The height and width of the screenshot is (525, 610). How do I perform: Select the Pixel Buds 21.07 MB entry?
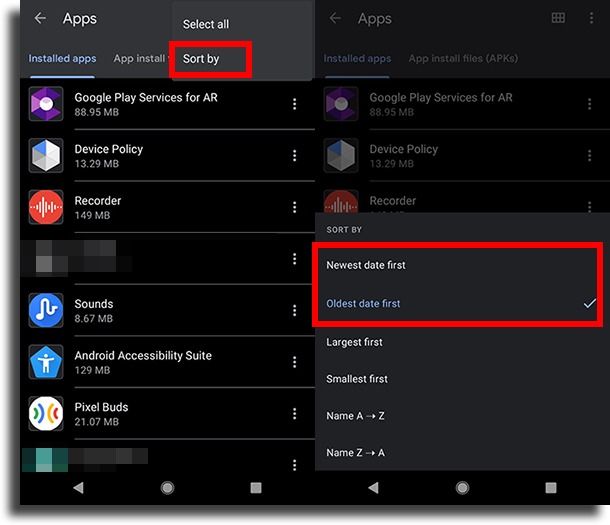tap(168, 414)
